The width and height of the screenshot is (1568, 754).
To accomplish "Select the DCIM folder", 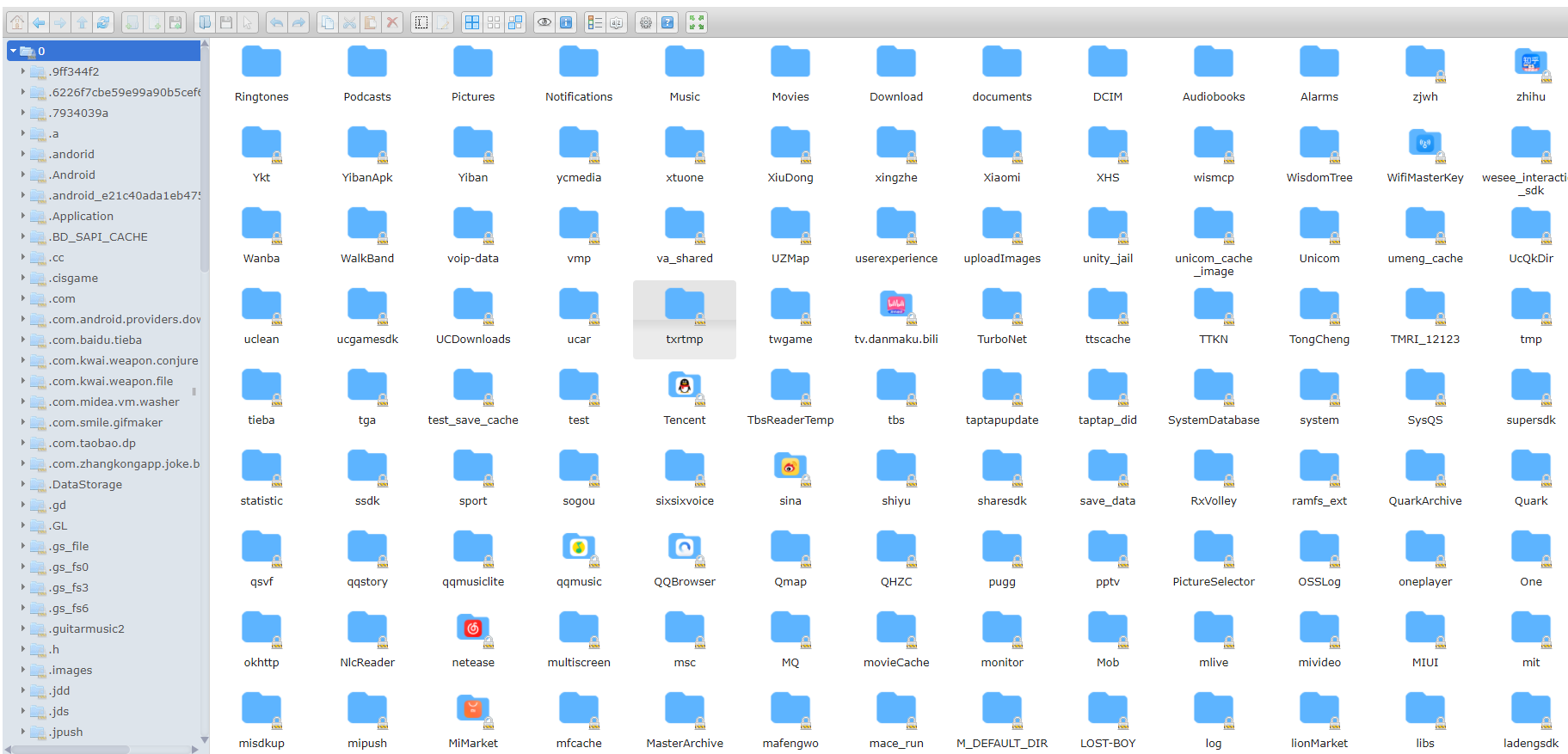I will click(1108, 73).
